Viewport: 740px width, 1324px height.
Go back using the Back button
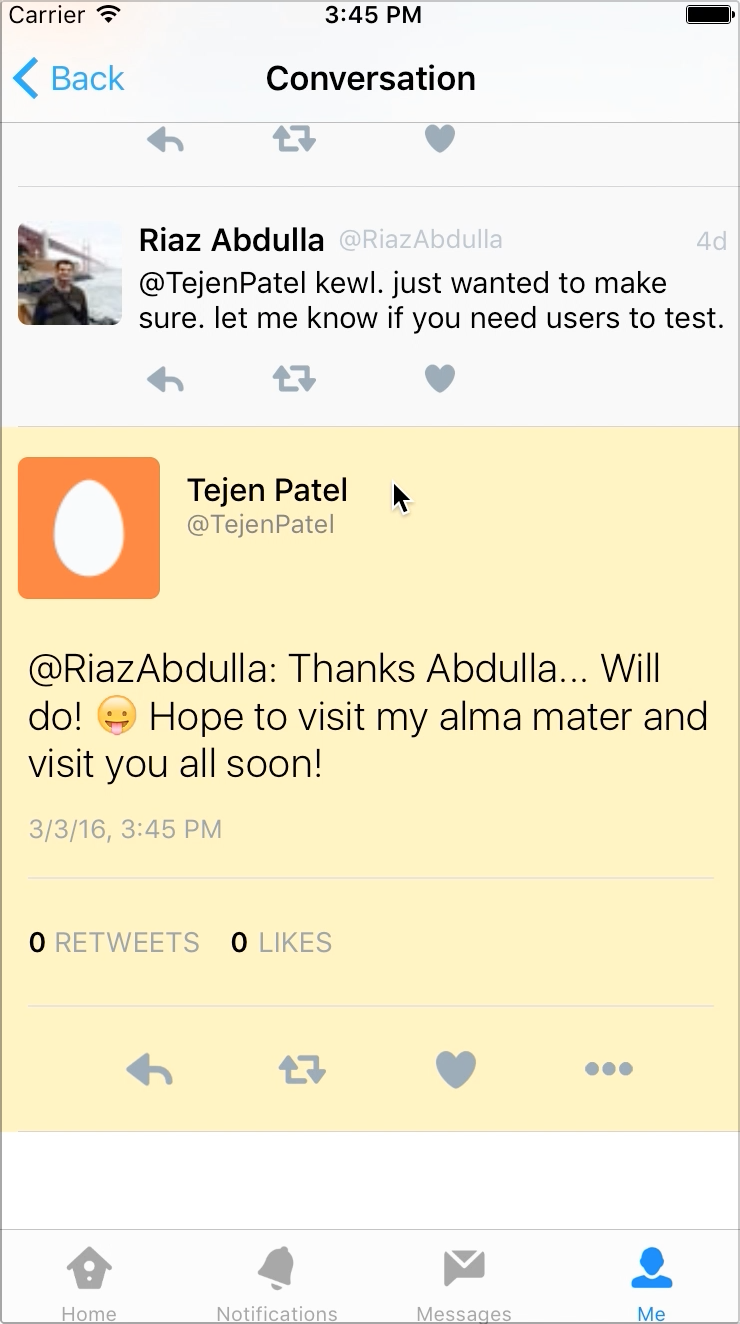(69, 78)
